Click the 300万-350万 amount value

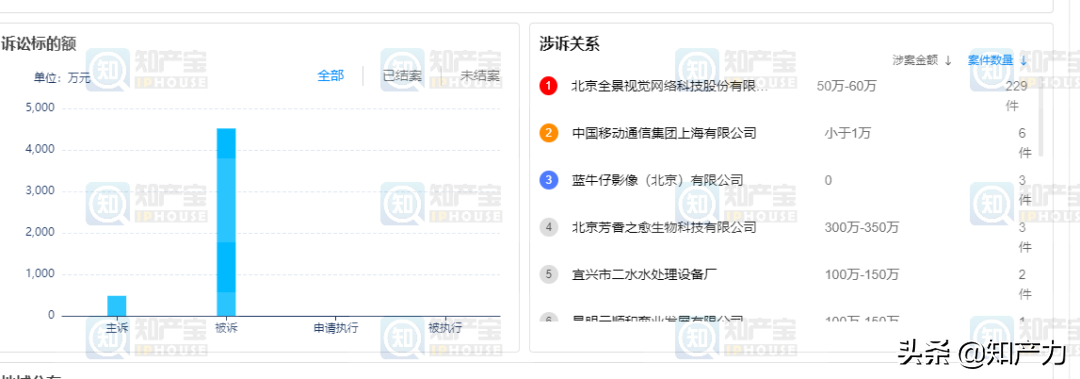coord(862,227)
